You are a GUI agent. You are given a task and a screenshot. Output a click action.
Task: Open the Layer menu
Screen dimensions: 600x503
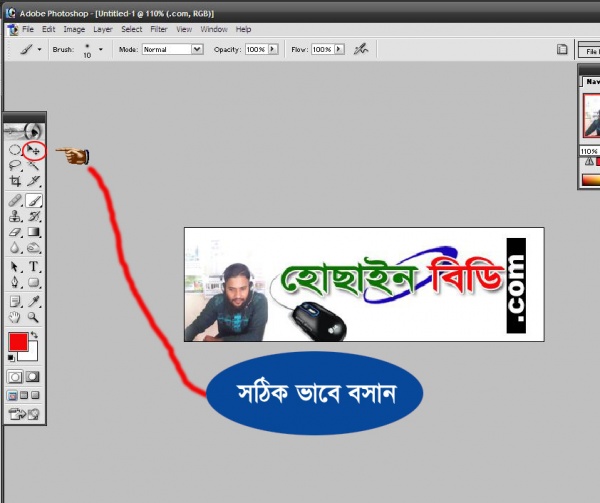pyautogui.click(x=103, y=29)
